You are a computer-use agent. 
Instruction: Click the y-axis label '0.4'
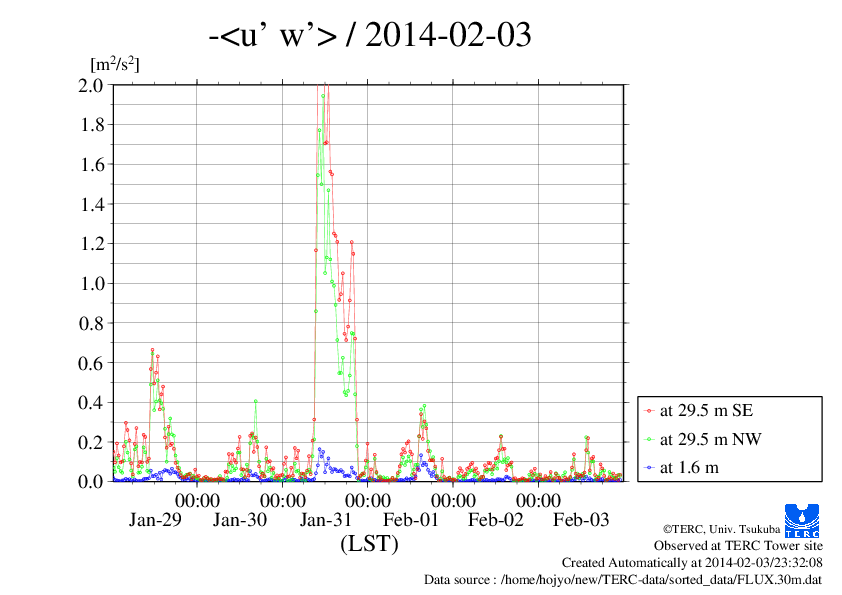coord(91,402)
